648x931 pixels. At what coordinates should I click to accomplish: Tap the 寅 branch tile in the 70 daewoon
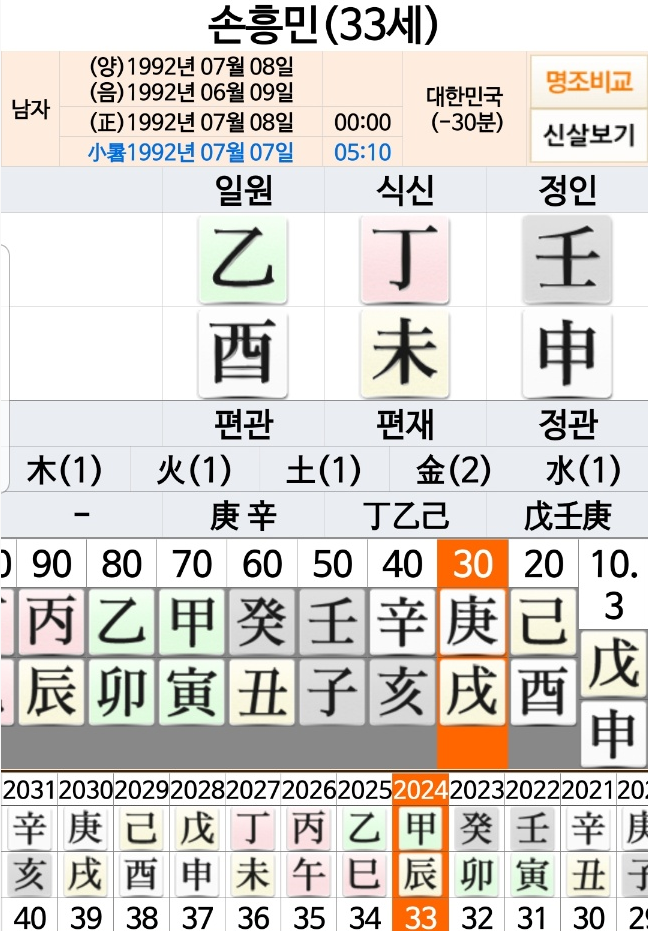(x=192, y=692)
